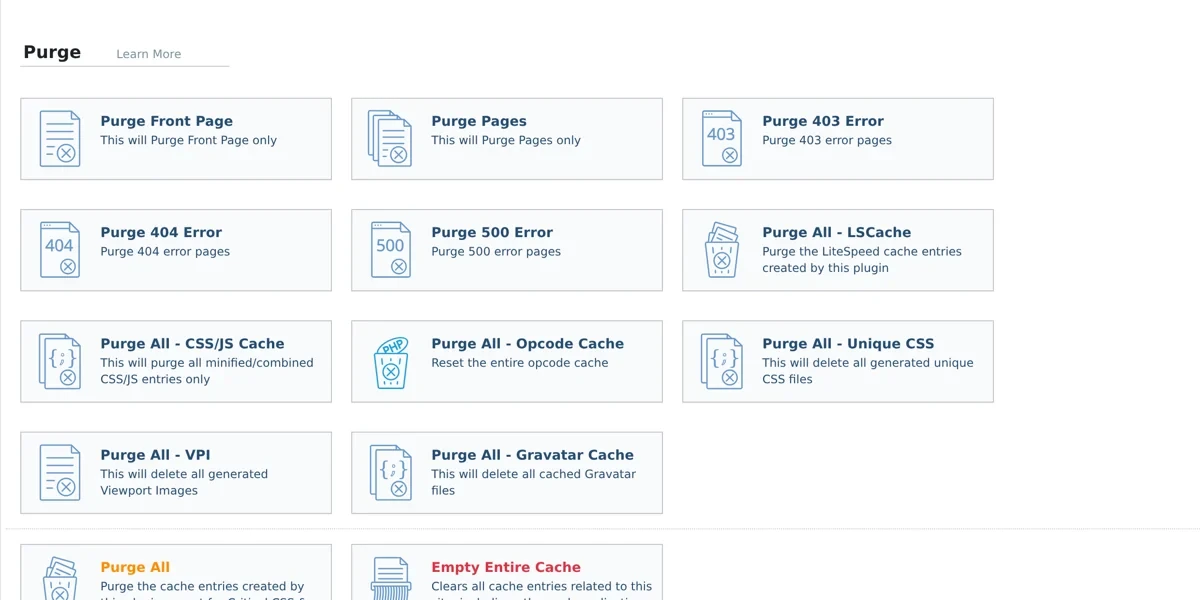
Task: Click the red Empty Entire Cache title
Action: coord(506,567)
